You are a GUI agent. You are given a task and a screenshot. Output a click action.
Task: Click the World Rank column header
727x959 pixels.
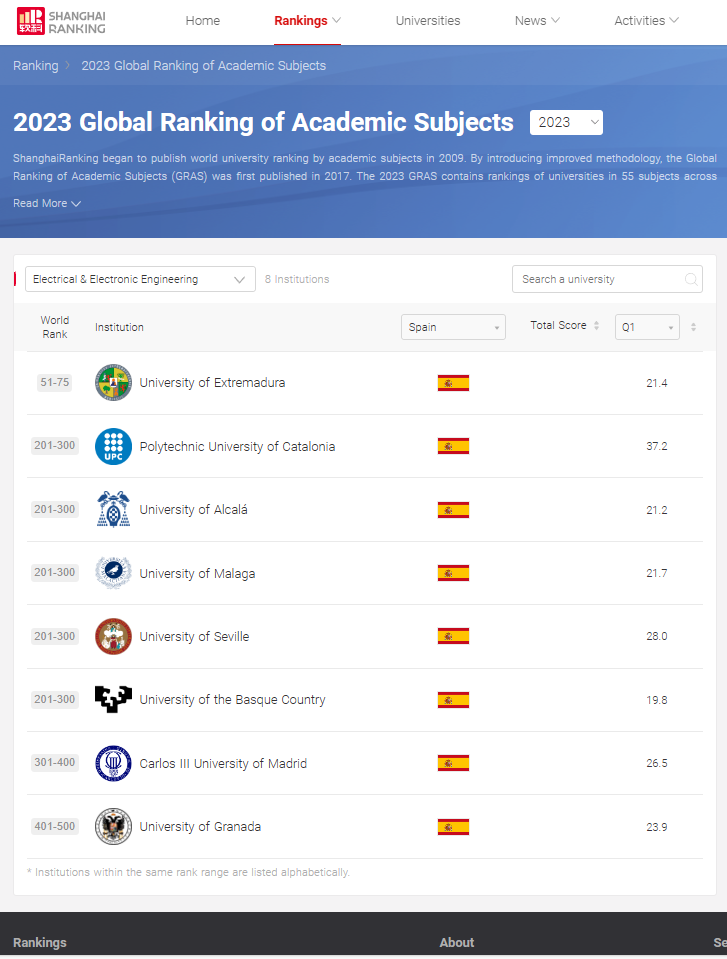[x=55, y=327]
